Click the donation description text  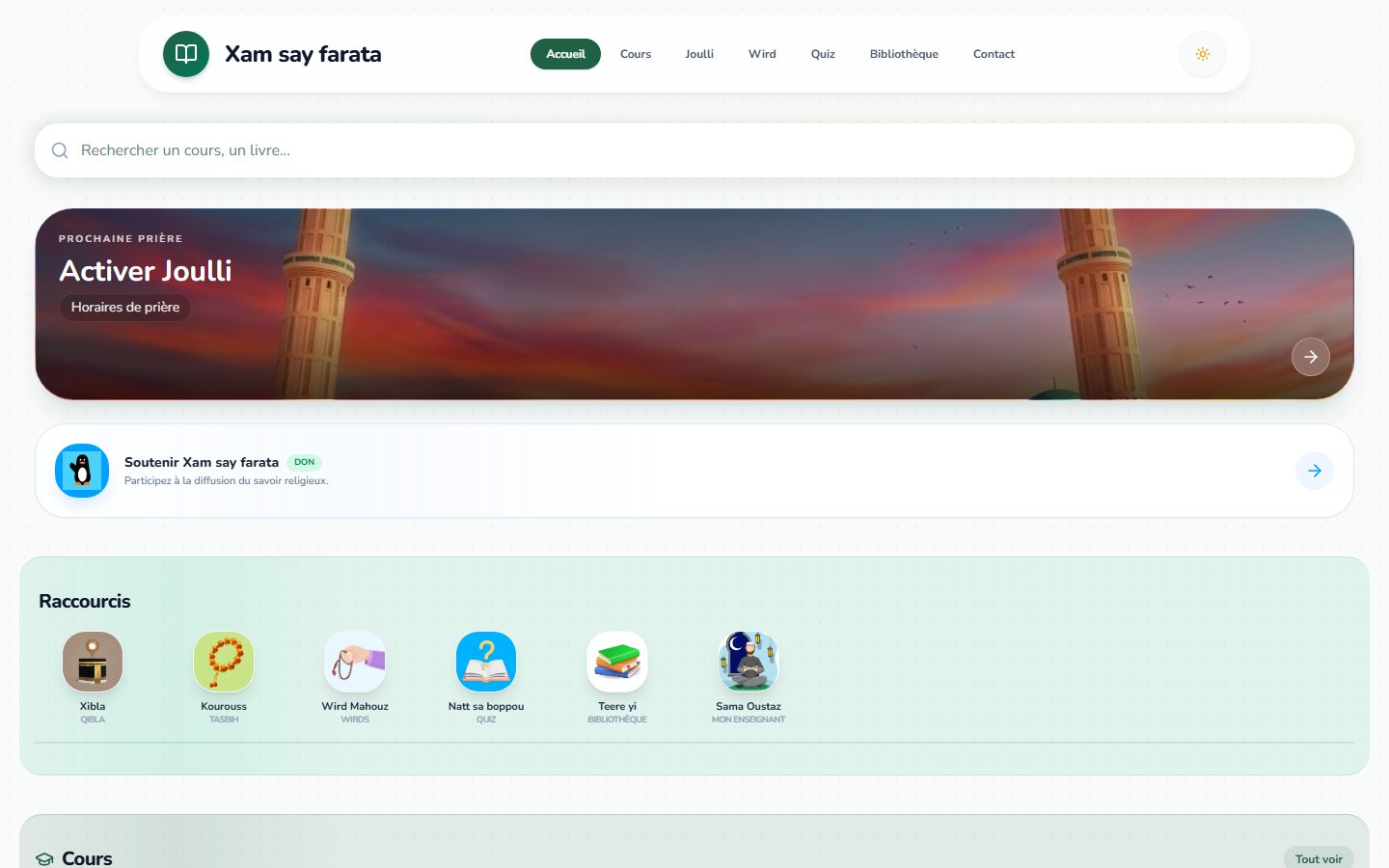point(227,480)
